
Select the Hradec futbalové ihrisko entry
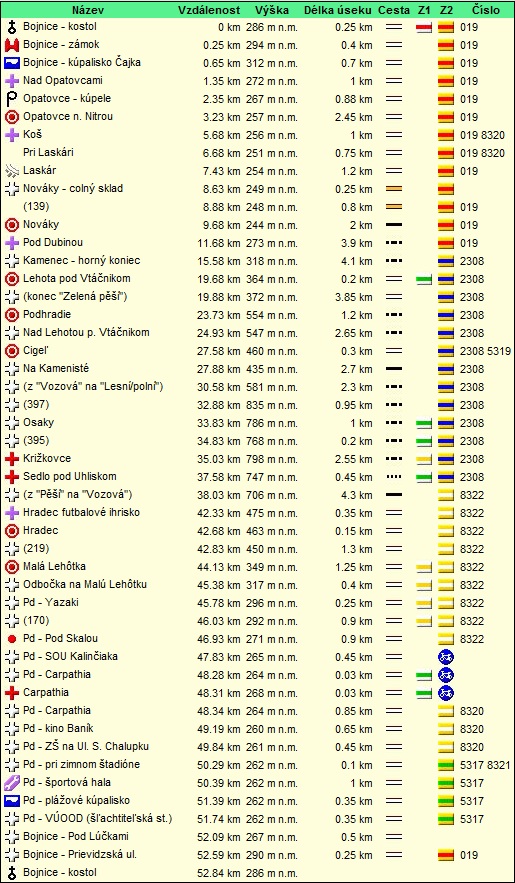(82, 512)
